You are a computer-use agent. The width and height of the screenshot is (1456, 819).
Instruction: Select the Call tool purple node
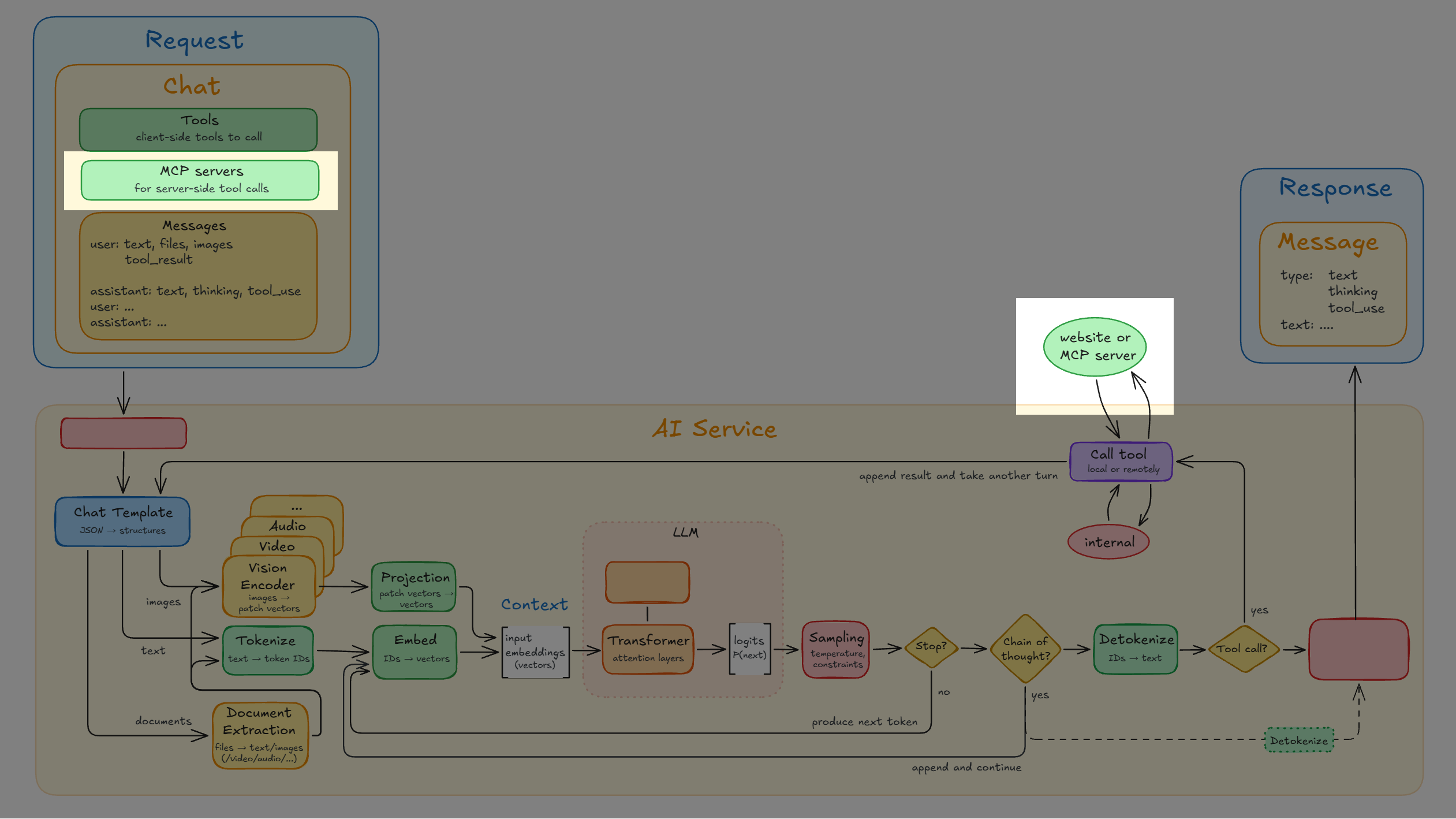coord(1121,461)
